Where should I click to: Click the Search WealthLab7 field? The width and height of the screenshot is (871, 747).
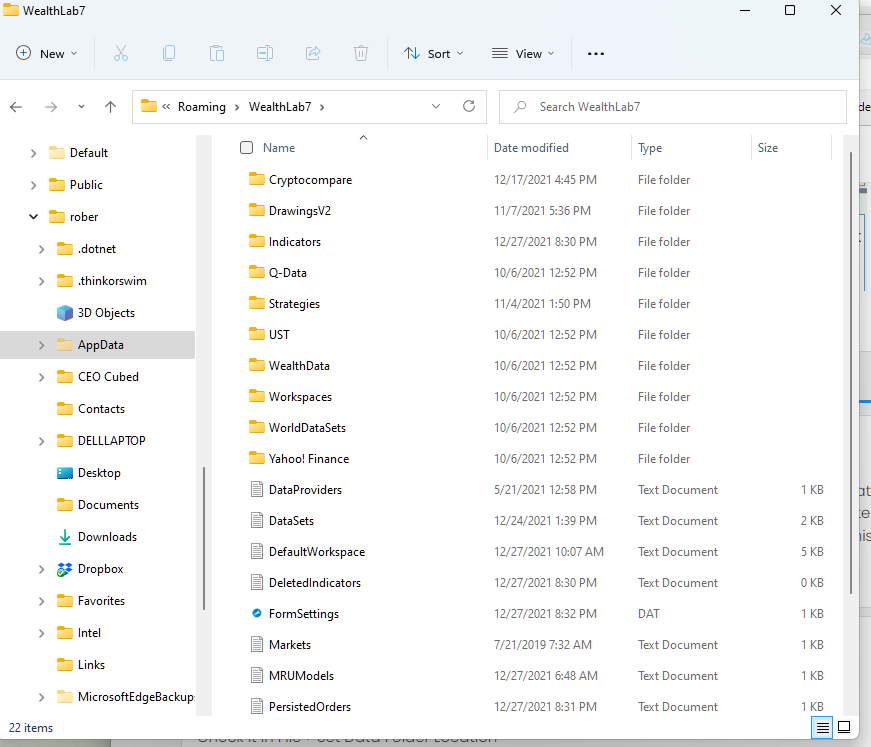click(673, 107)
